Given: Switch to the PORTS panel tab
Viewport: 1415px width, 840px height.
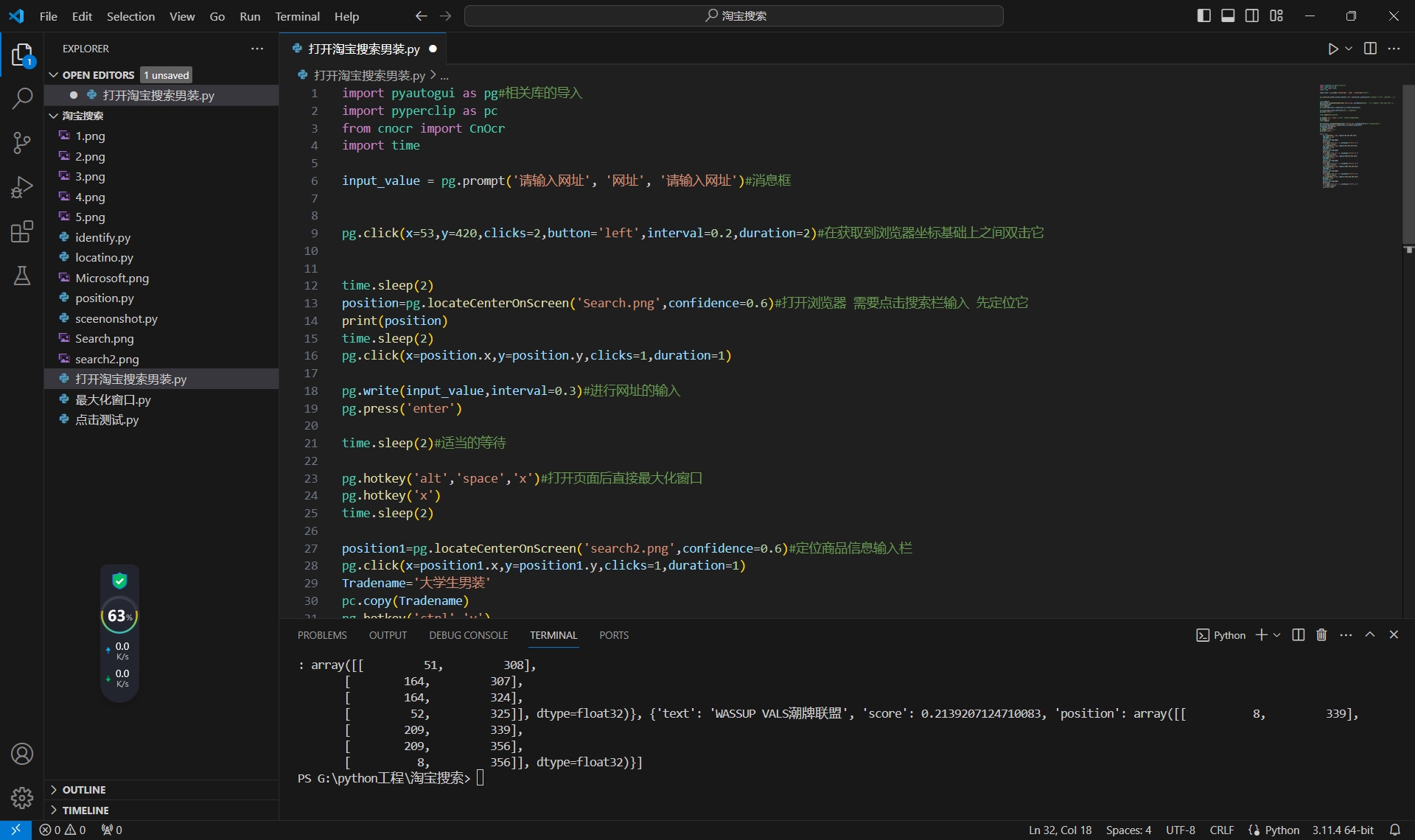Looking at the screenshot, I should (x=614, y=635).
